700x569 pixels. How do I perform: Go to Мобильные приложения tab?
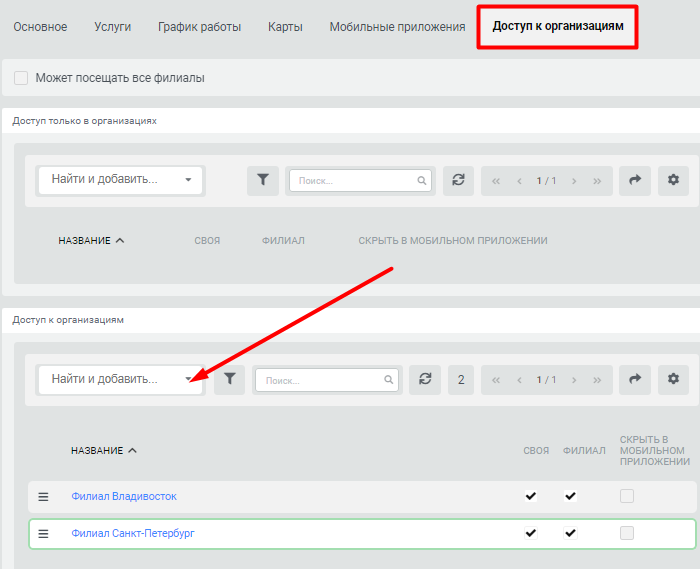tap(397, 27)
